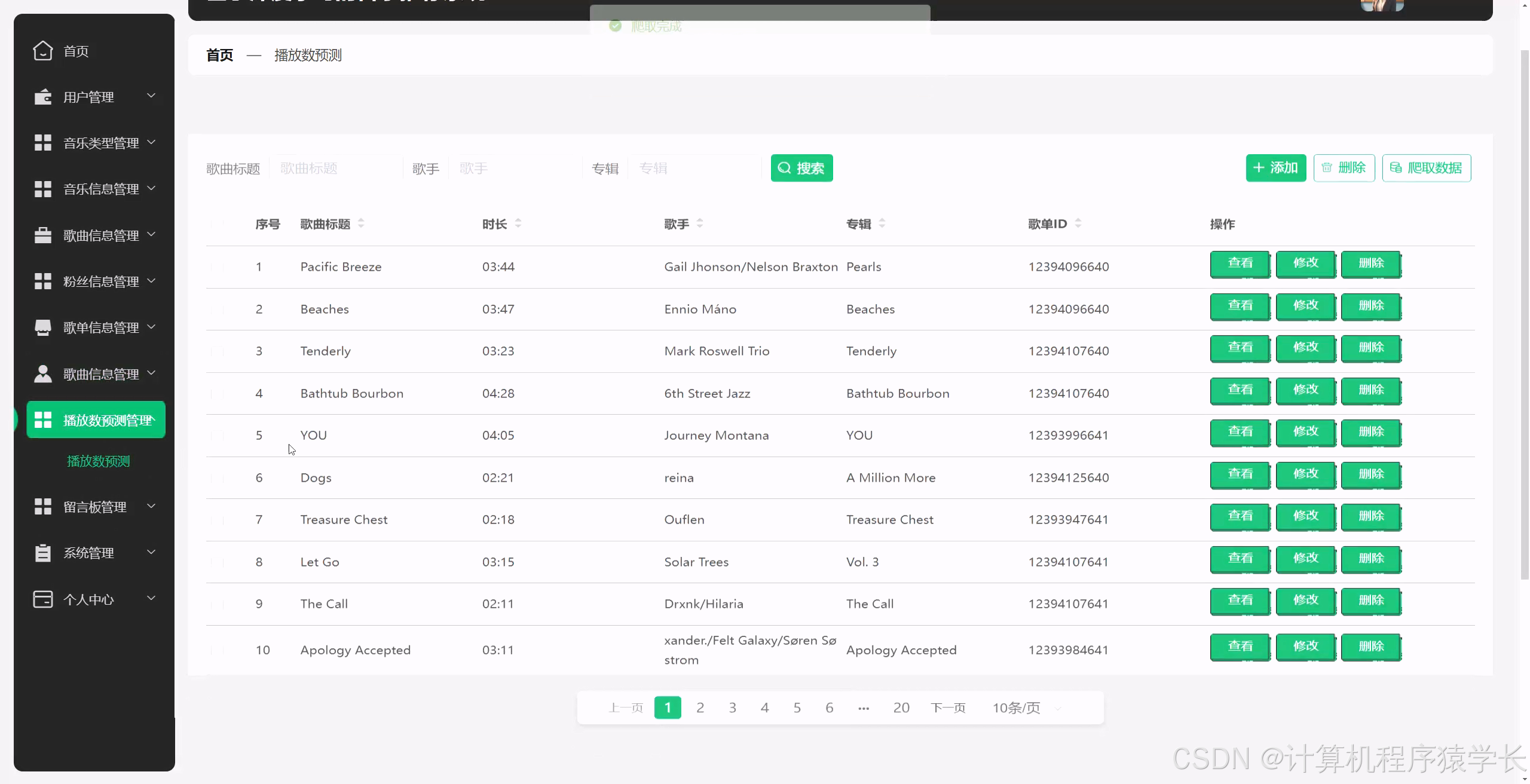The width and height of the screenshot is (1530, 784).
Task: Click the 系统管理 clipboard icon
Action: pos(42,553)
